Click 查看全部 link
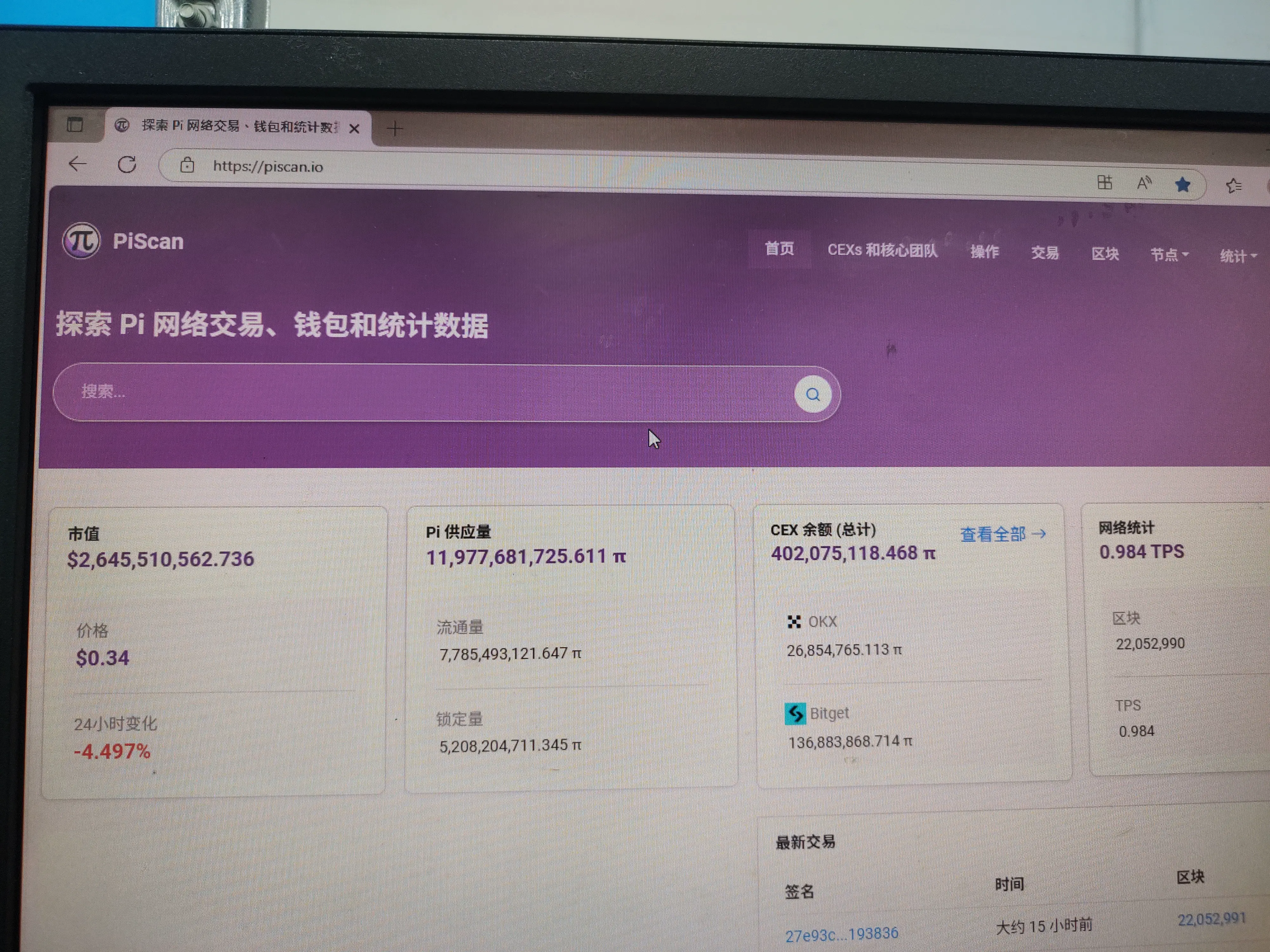 [1003, 534]
